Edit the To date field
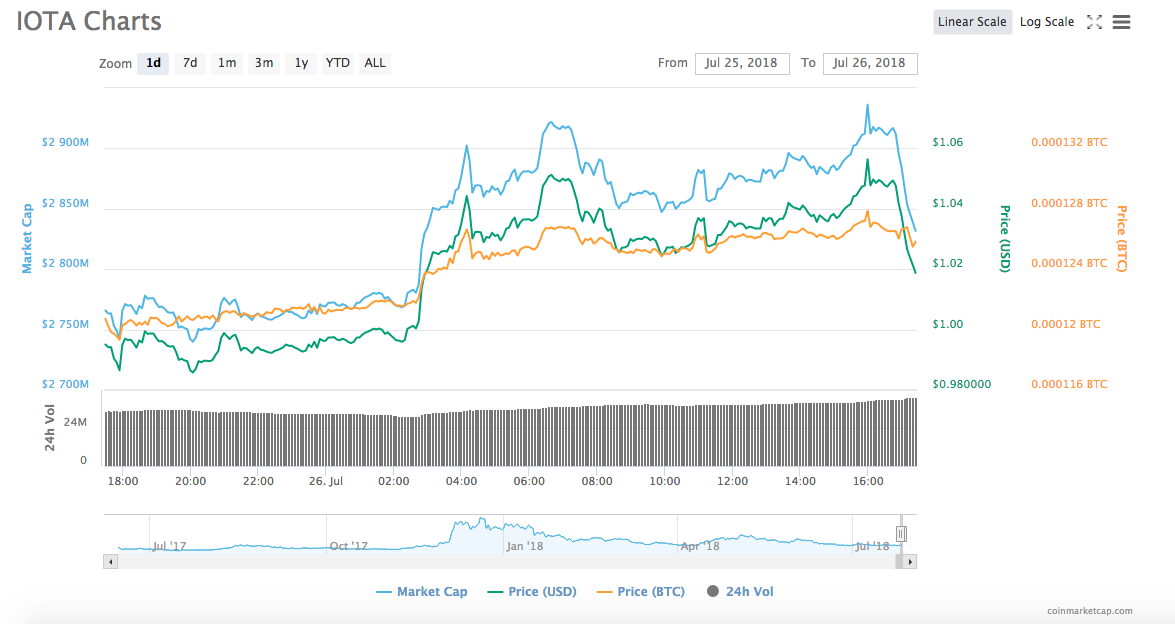Screen dimensions: 1175x624 tap(870, 63)
